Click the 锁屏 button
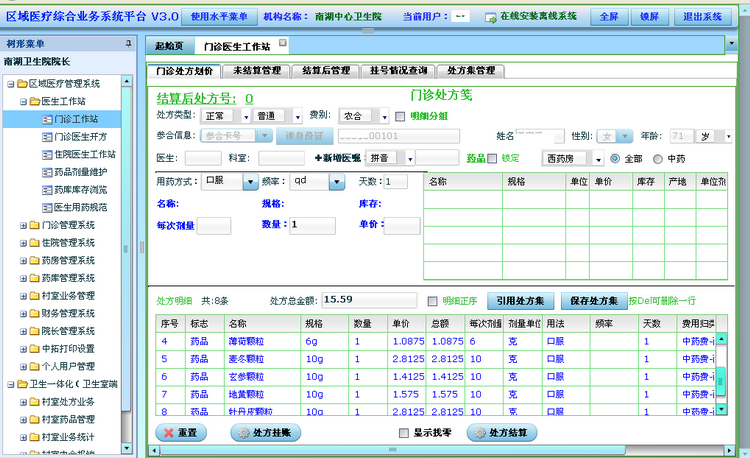Screen dimensions: 750x458 (649, 17)
